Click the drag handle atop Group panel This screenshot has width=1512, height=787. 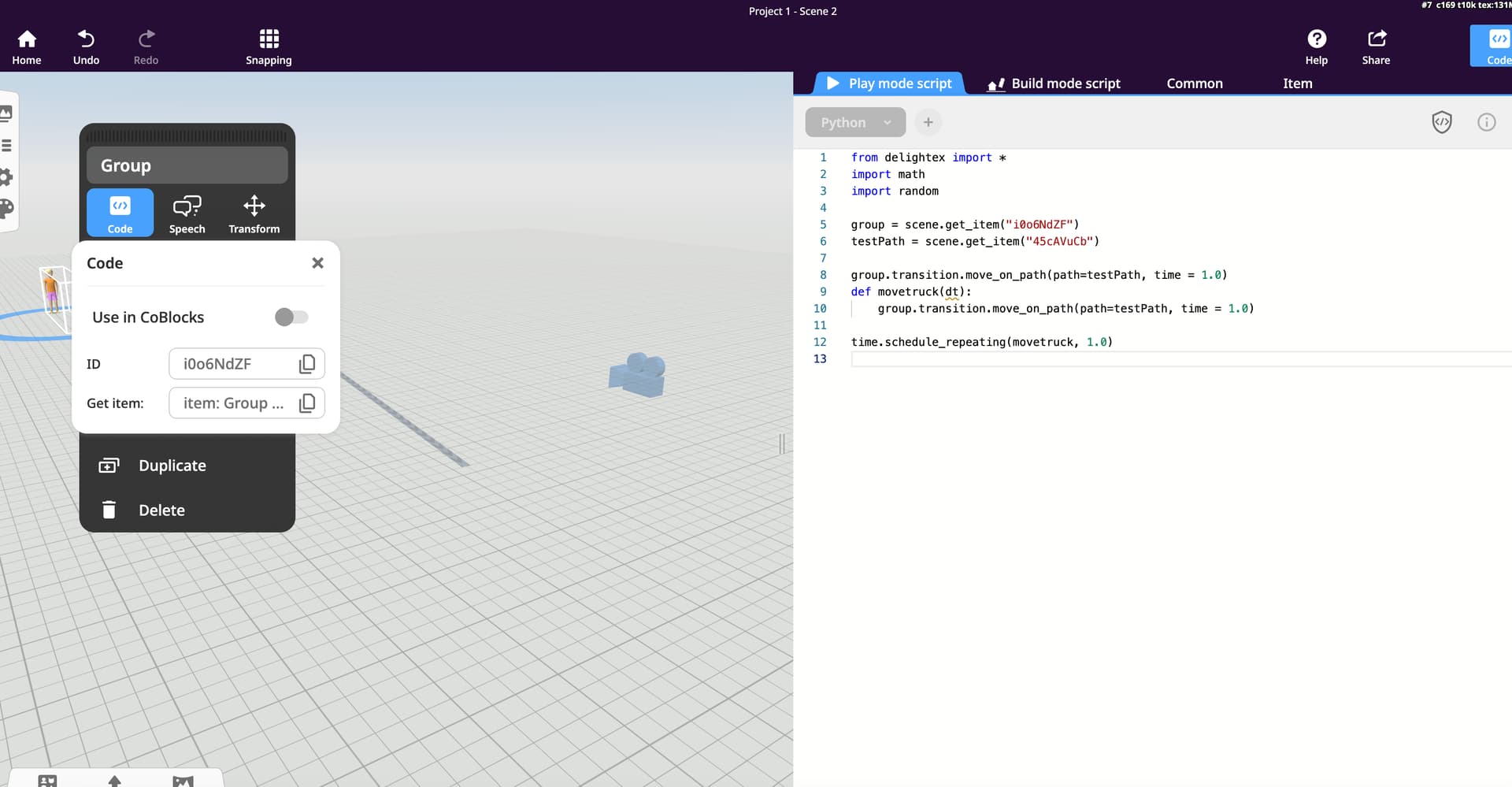(187, 135)
